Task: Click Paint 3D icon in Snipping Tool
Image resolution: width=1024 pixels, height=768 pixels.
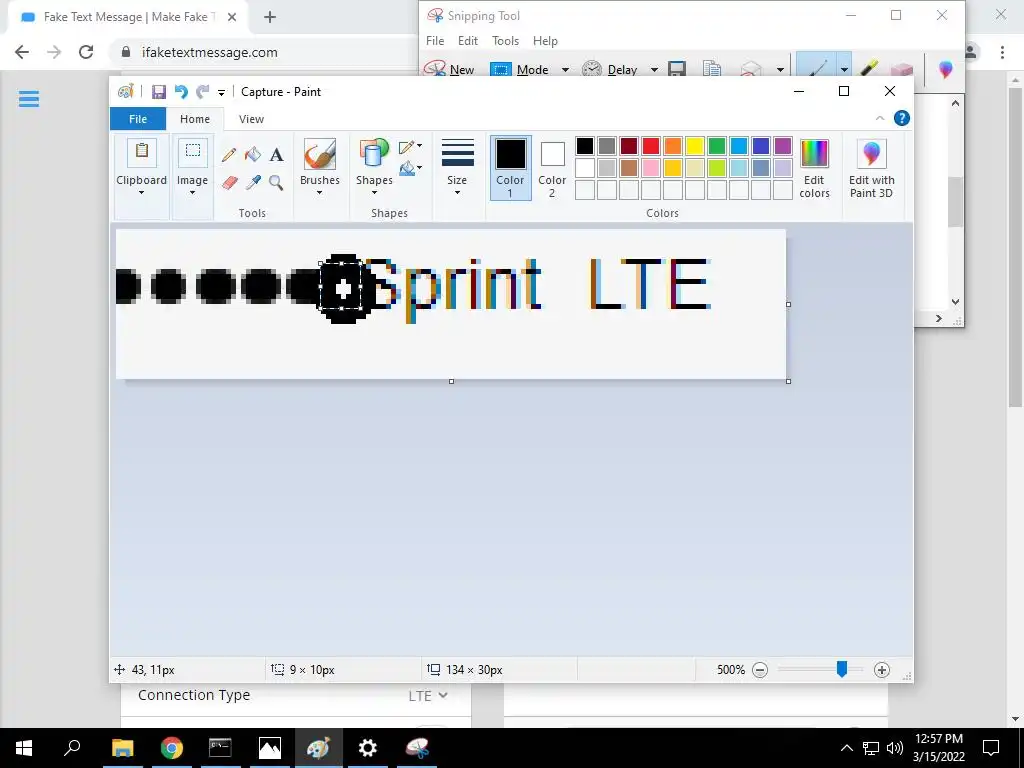Action: coord(945,68)
